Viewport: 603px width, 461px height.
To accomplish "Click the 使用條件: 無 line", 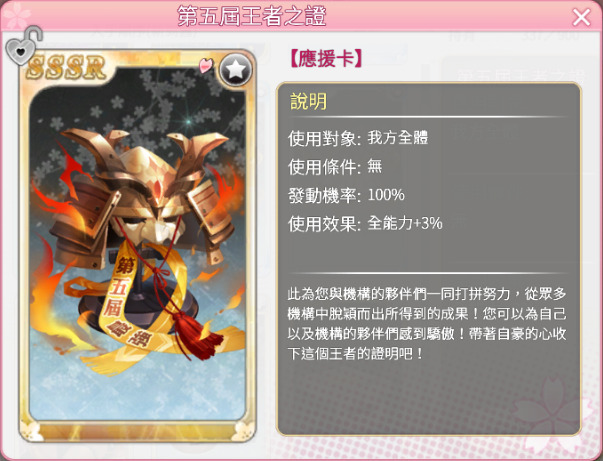I will 335,167.
